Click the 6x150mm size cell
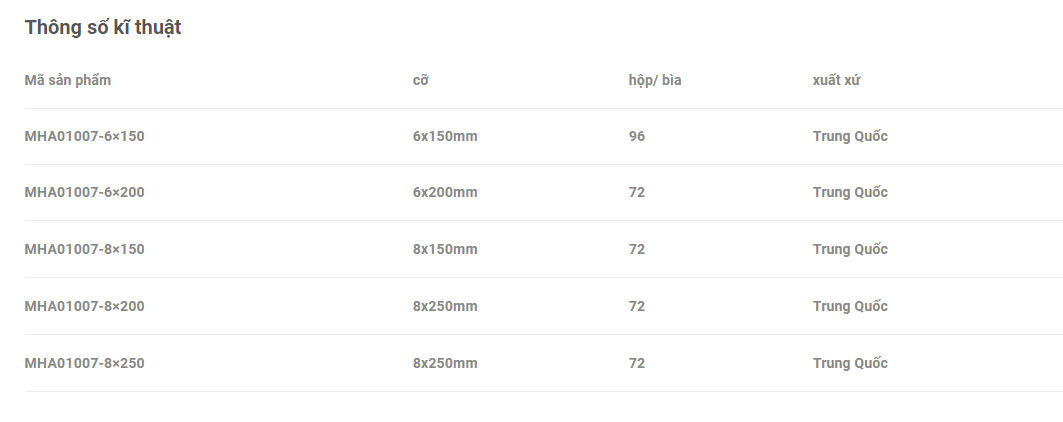1063x422 pixels. pyautogui.click(x=445, y=136)
